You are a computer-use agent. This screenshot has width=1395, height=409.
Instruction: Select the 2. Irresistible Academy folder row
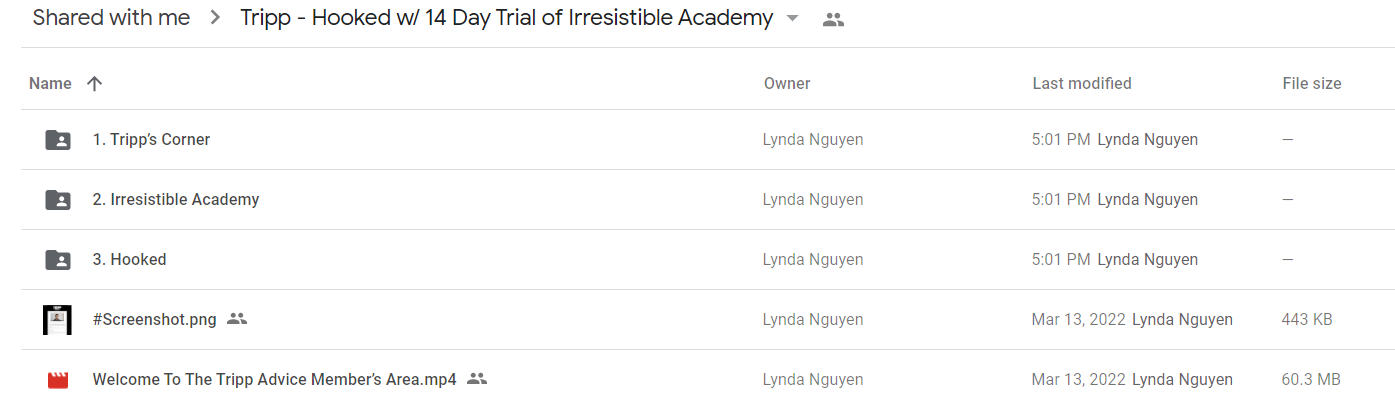click(x=708, y=200)
